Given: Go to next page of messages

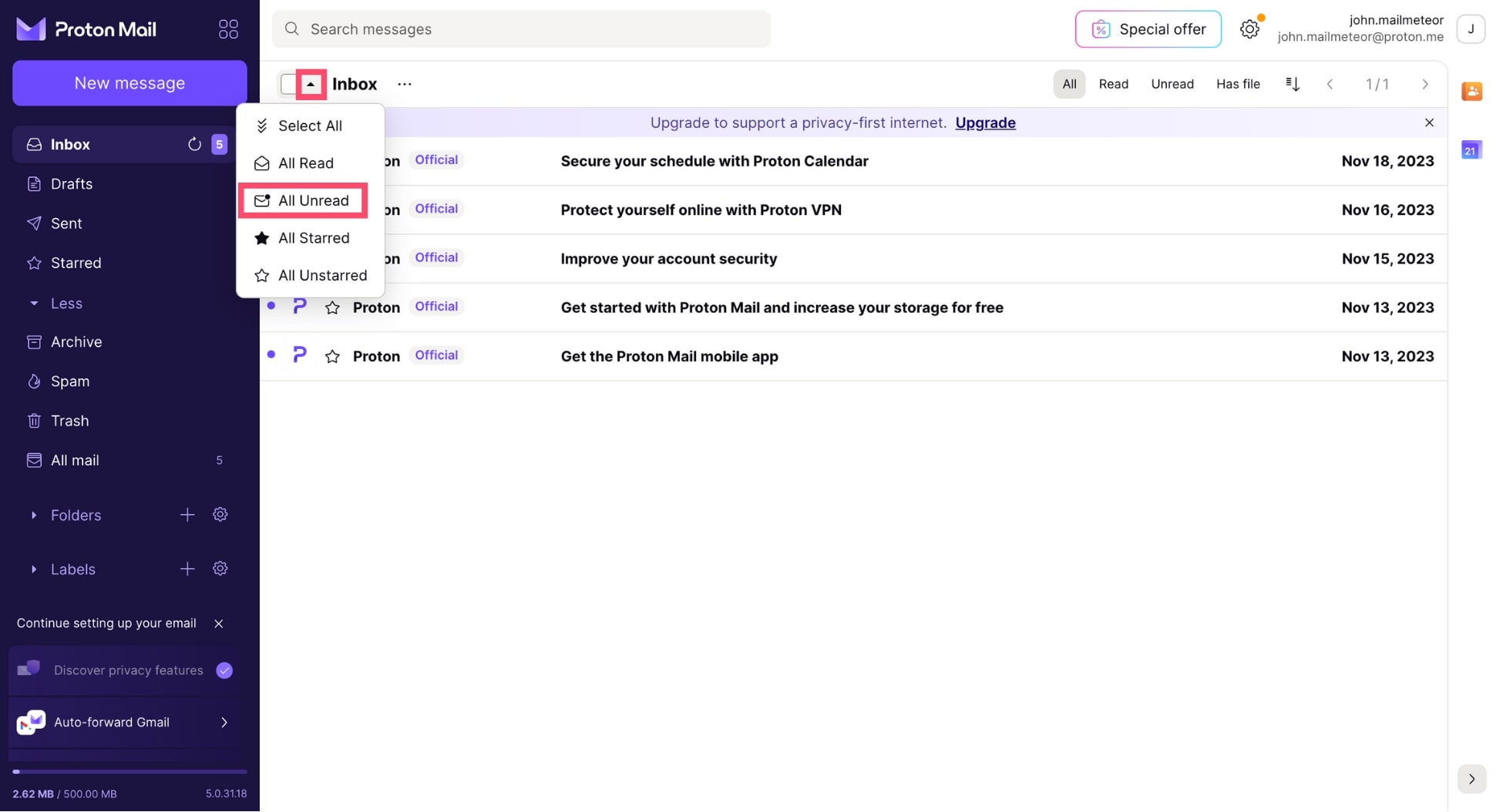Looking at the screenshot, I should [1425, 84].
